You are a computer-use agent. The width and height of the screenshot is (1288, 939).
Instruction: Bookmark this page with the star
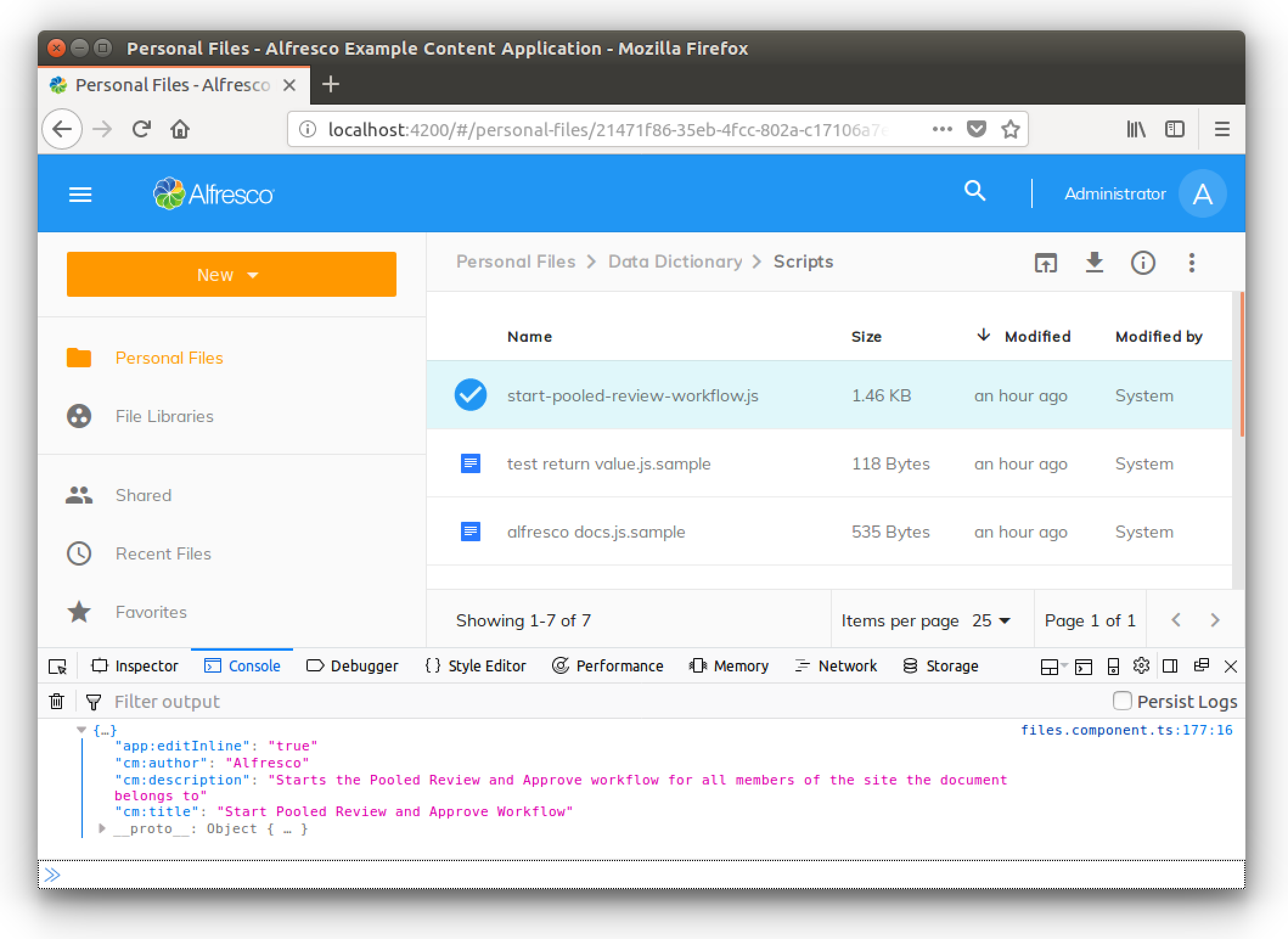[x=1010, y=129]
